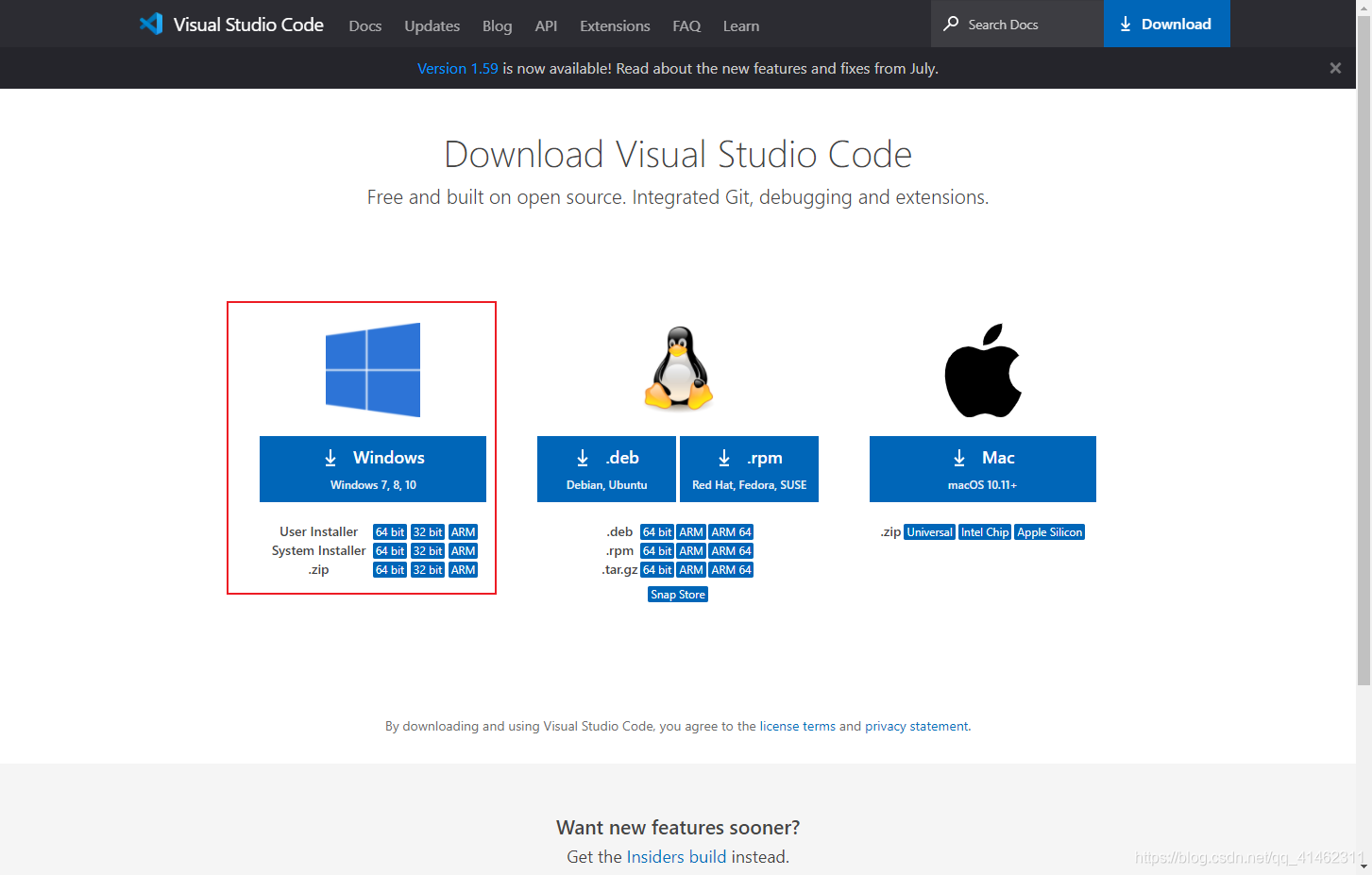Open the Docs menu item
The height and width of the screenshot is (875, 1372).
(364, 25)
